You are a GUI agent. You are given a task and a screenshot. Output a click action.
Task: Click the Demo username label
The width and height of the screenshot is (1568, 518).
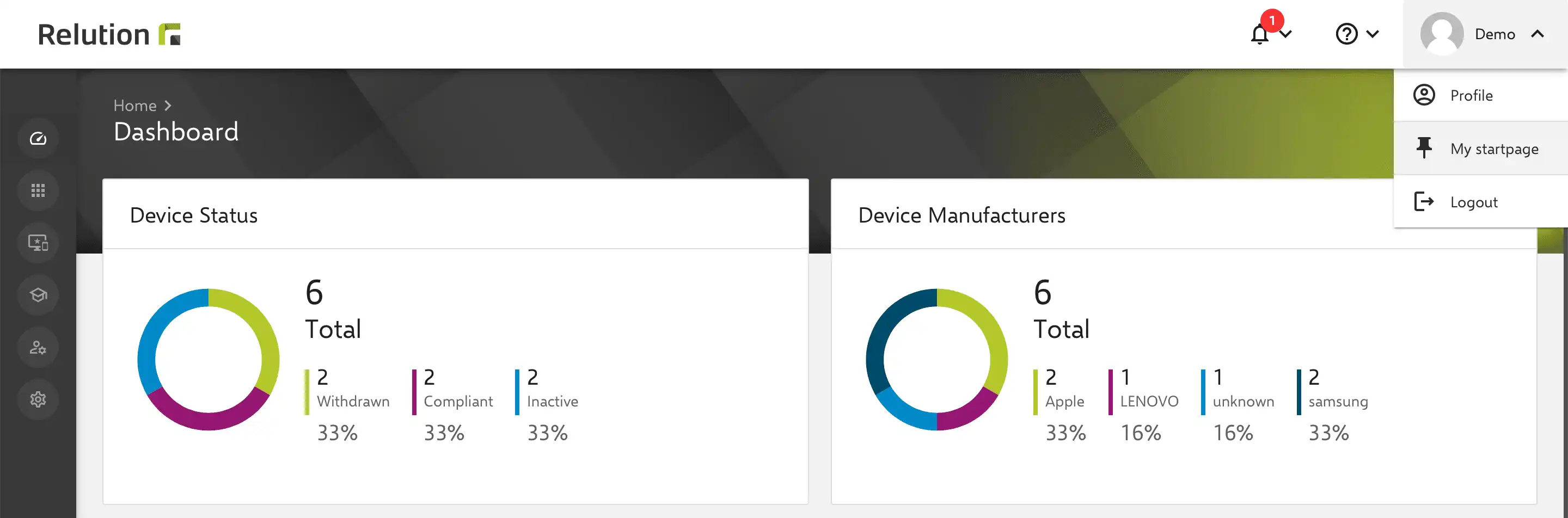coord(1494,34)
